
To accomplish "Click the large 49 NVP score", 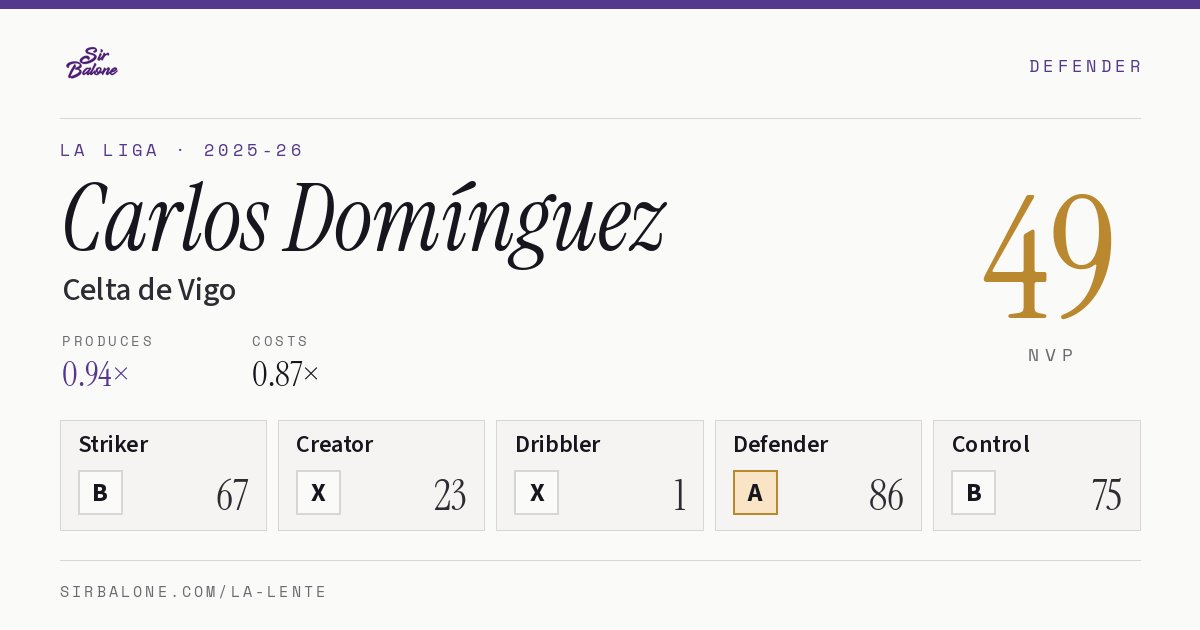I will tap(1049, 255).
